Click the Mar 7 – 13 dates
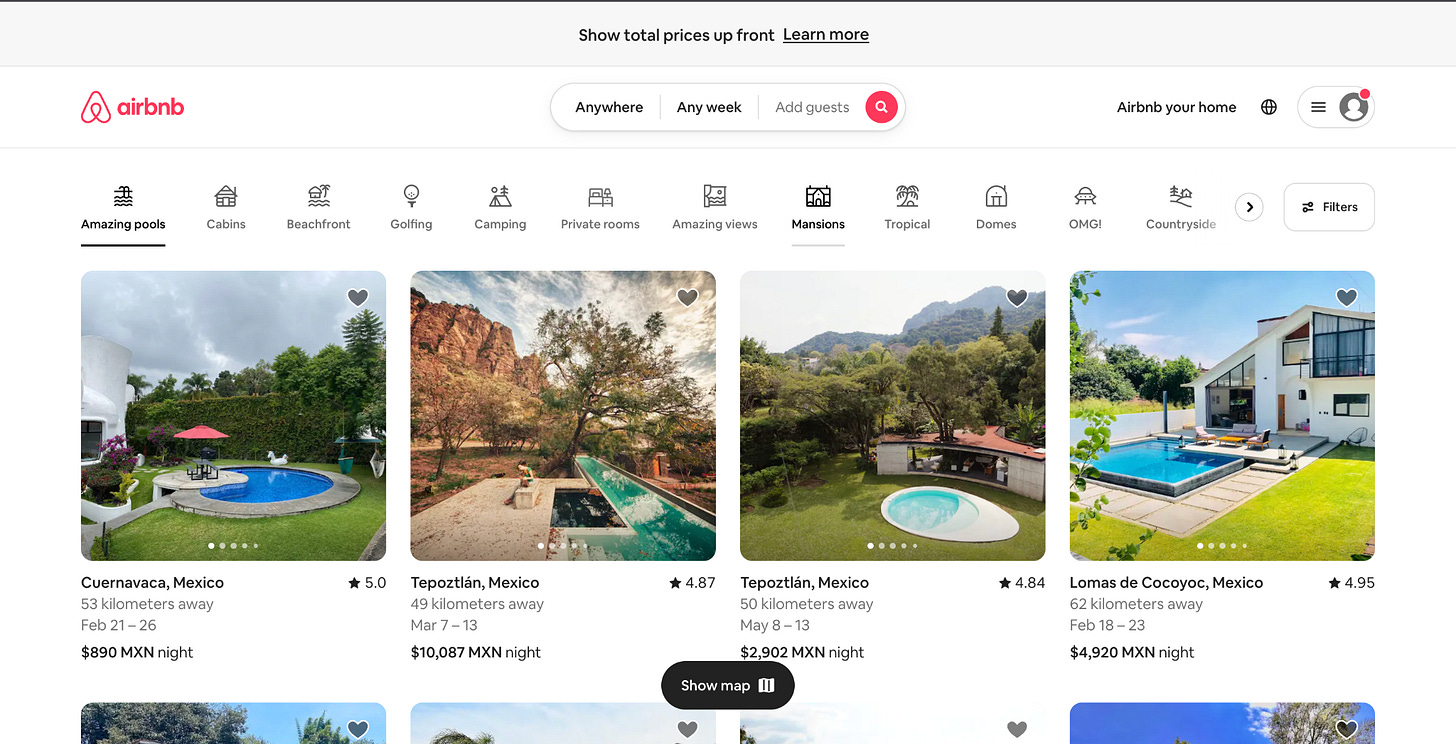The height and width of the screenshot is (744, 1456). coord(444,625)
